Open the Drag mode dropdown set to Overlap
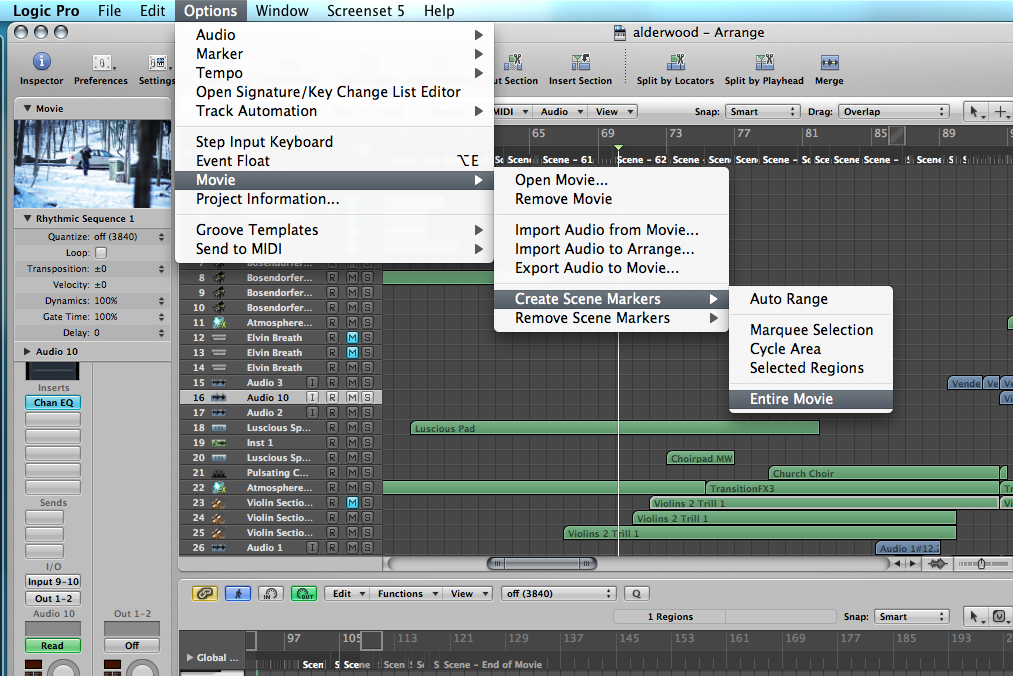This screenshot has width=1013, height=676. coord(895,112)
